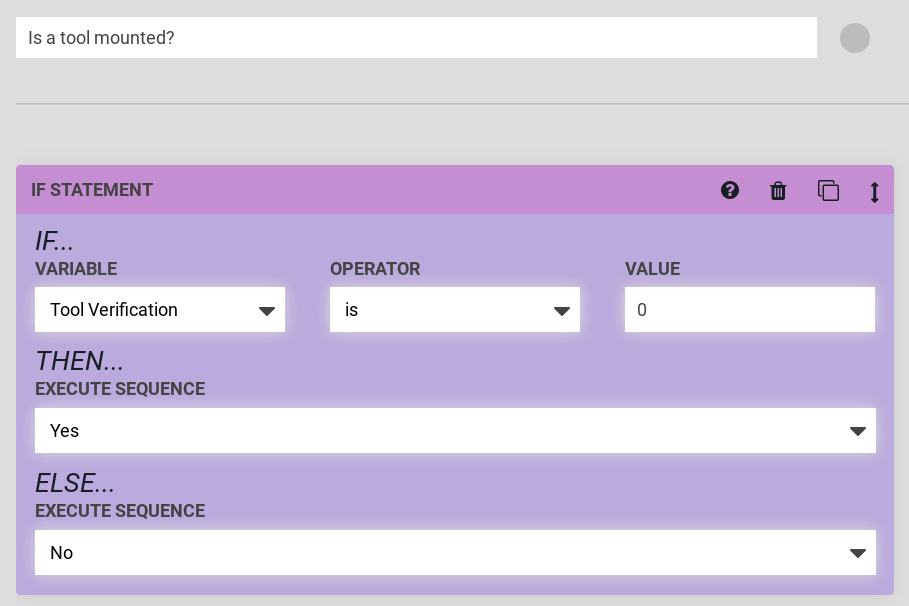The height and width of the screenshot is (606, 909).
Task: Click the OPERATOR label
Action: coord(375,269)
